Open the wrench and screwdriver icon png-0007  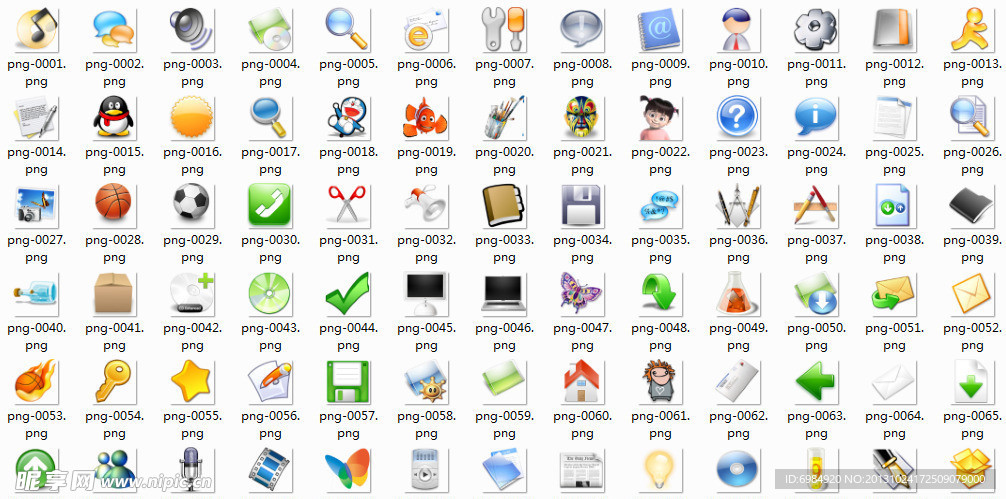[504, 30]
